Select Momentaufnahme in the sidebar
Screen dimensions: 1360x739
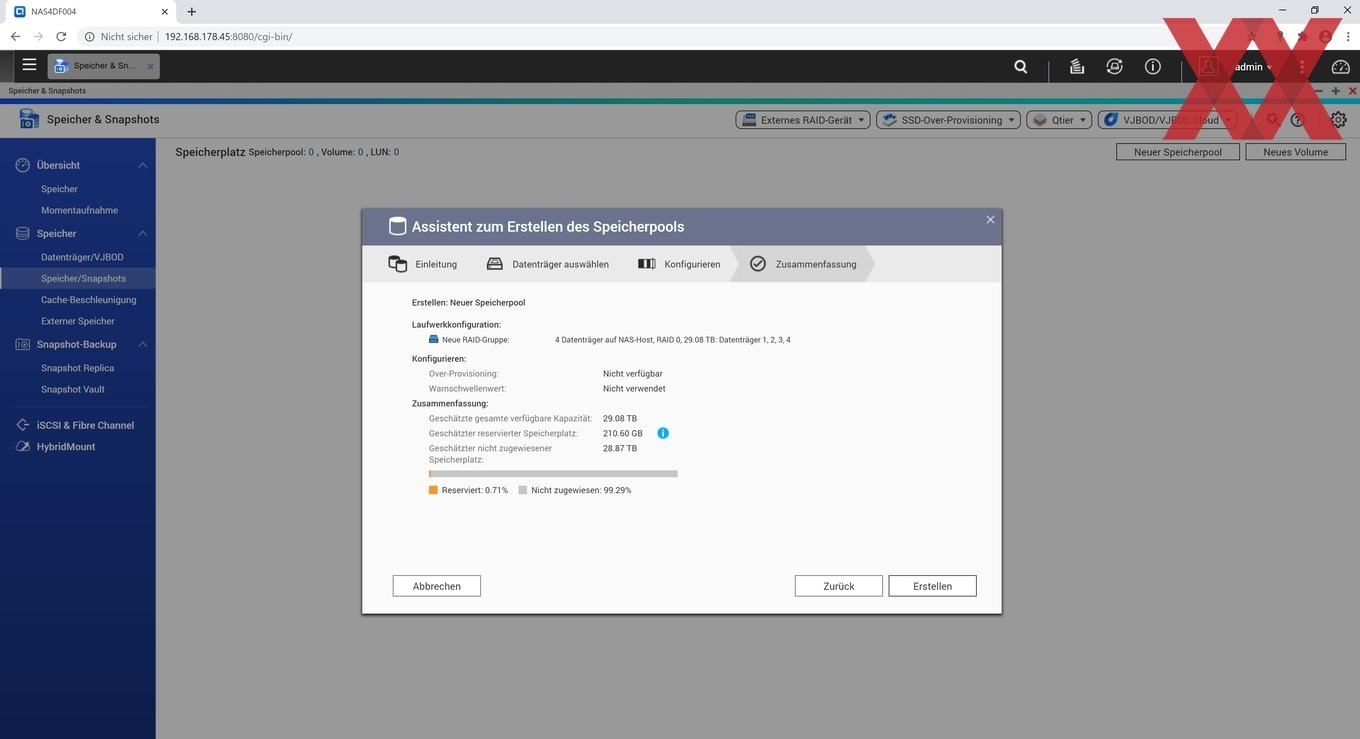point(78,210)
